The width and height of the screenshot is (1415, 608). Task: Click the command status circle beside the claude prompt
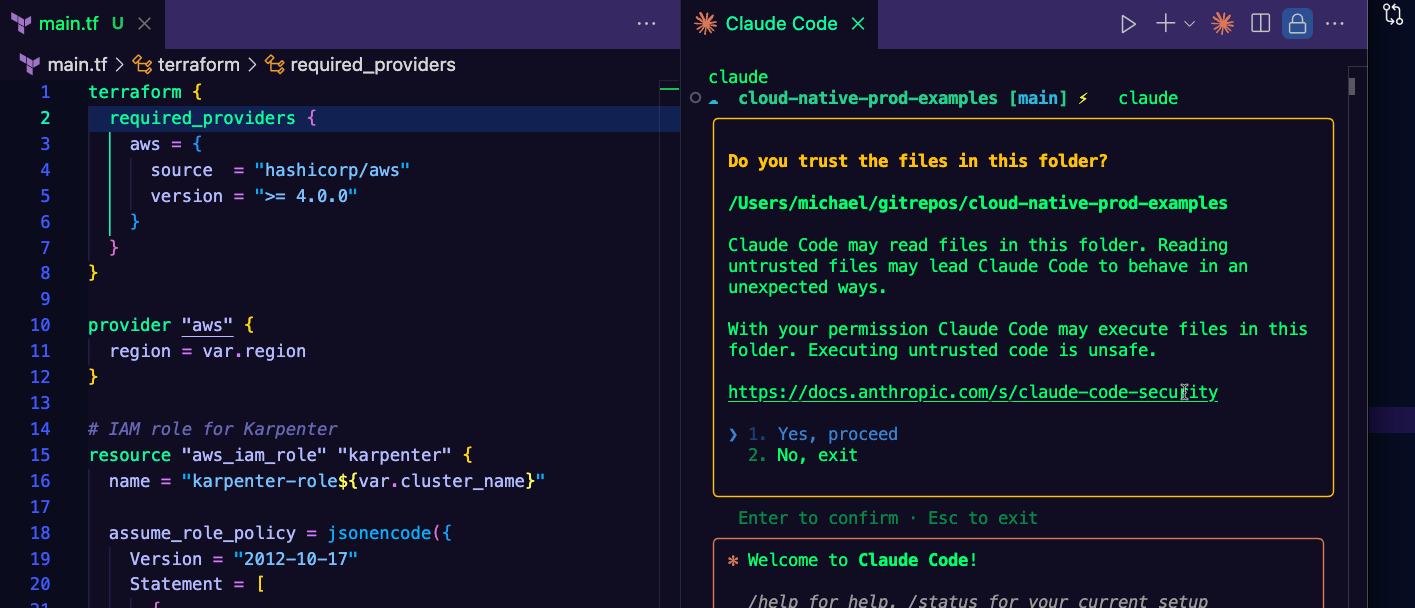(x=695, y=98)
